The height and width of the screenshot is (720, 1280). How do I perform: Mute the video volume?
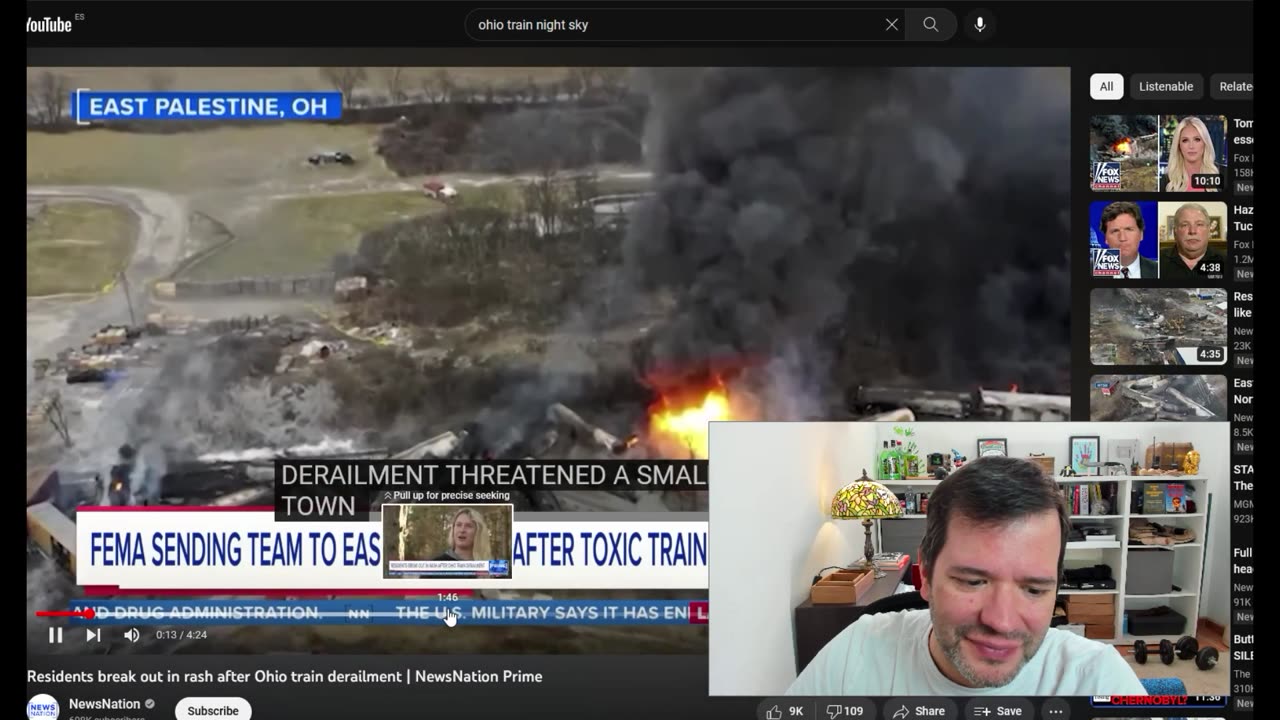(x=131, y=635)
